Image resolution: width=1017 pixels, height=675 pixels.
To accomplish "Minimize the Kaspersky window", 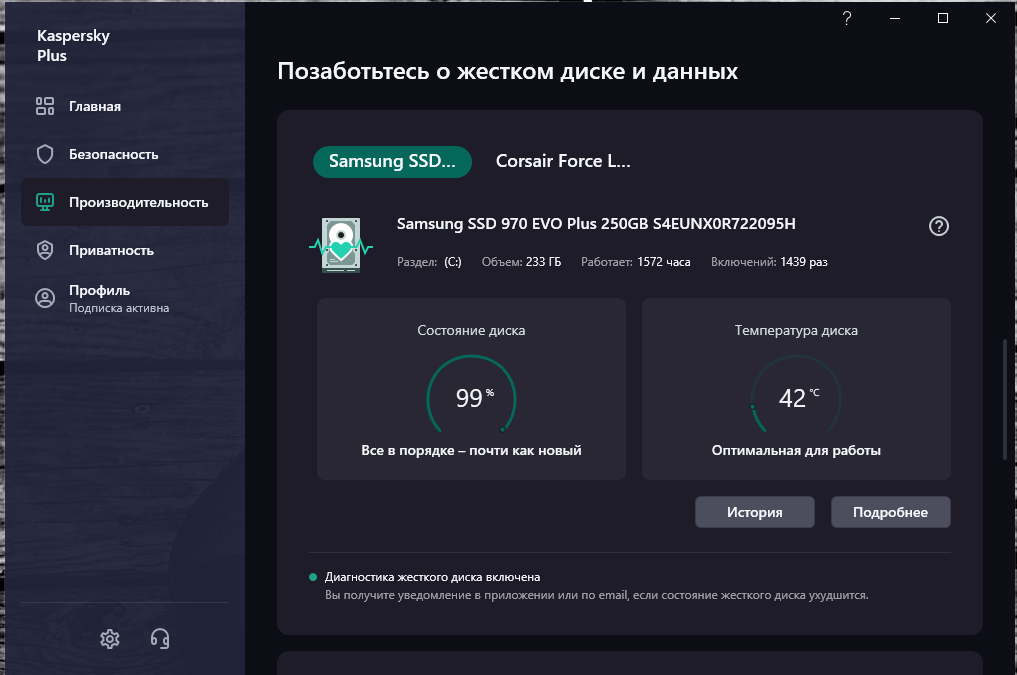I will point(894,18).
